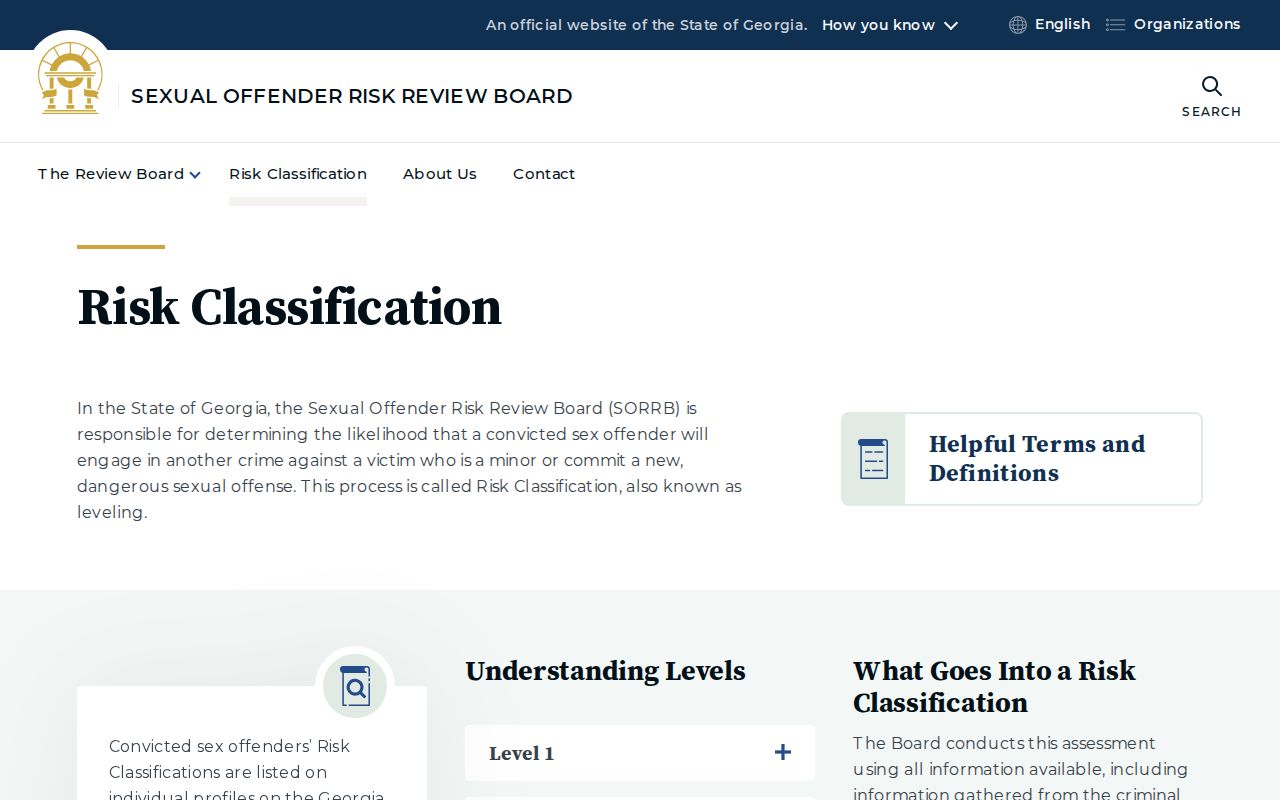Open Helpful Terms and Definitions link
The height and width of the screenshot is (800, 1280).
click(1022, 459)
